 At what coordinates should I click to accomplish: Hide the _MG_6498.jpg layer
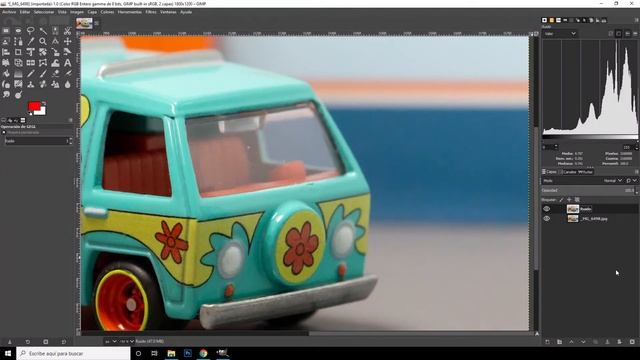tap(547, 218)
